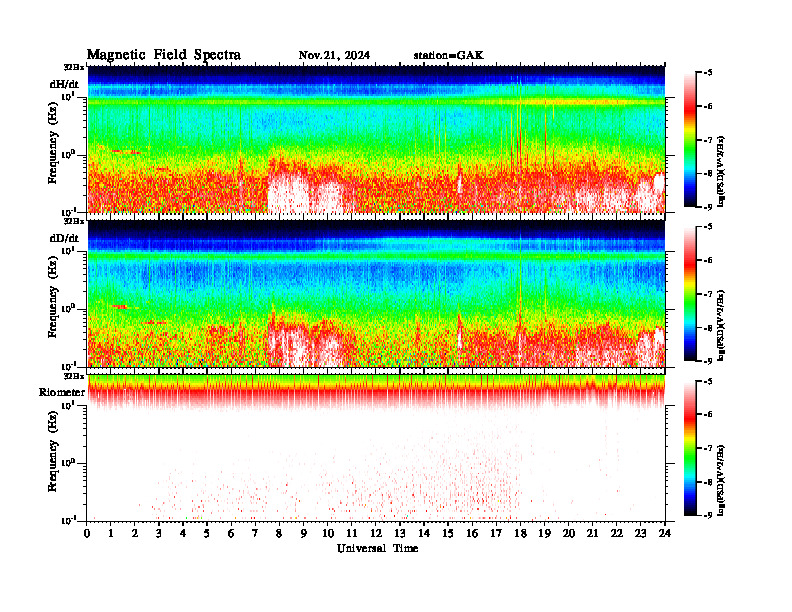Click hour label "17" on the time axis

[x=497, y=534]
